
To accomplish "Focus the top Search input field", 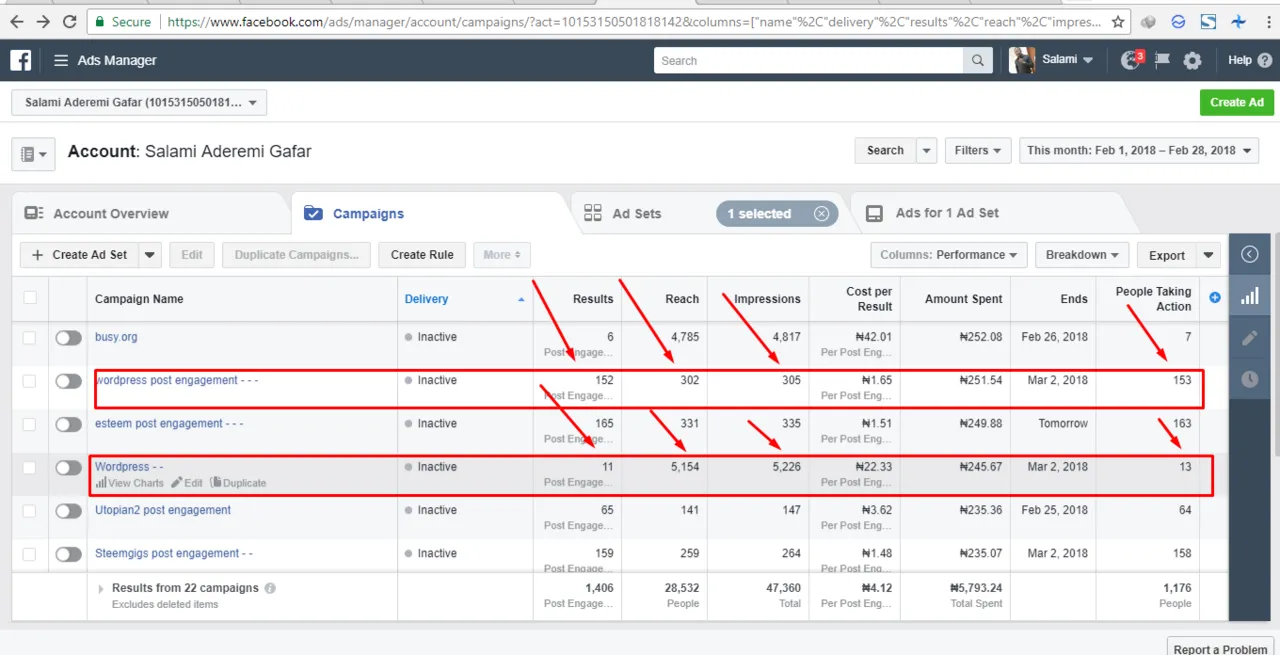I will (809, 61).
